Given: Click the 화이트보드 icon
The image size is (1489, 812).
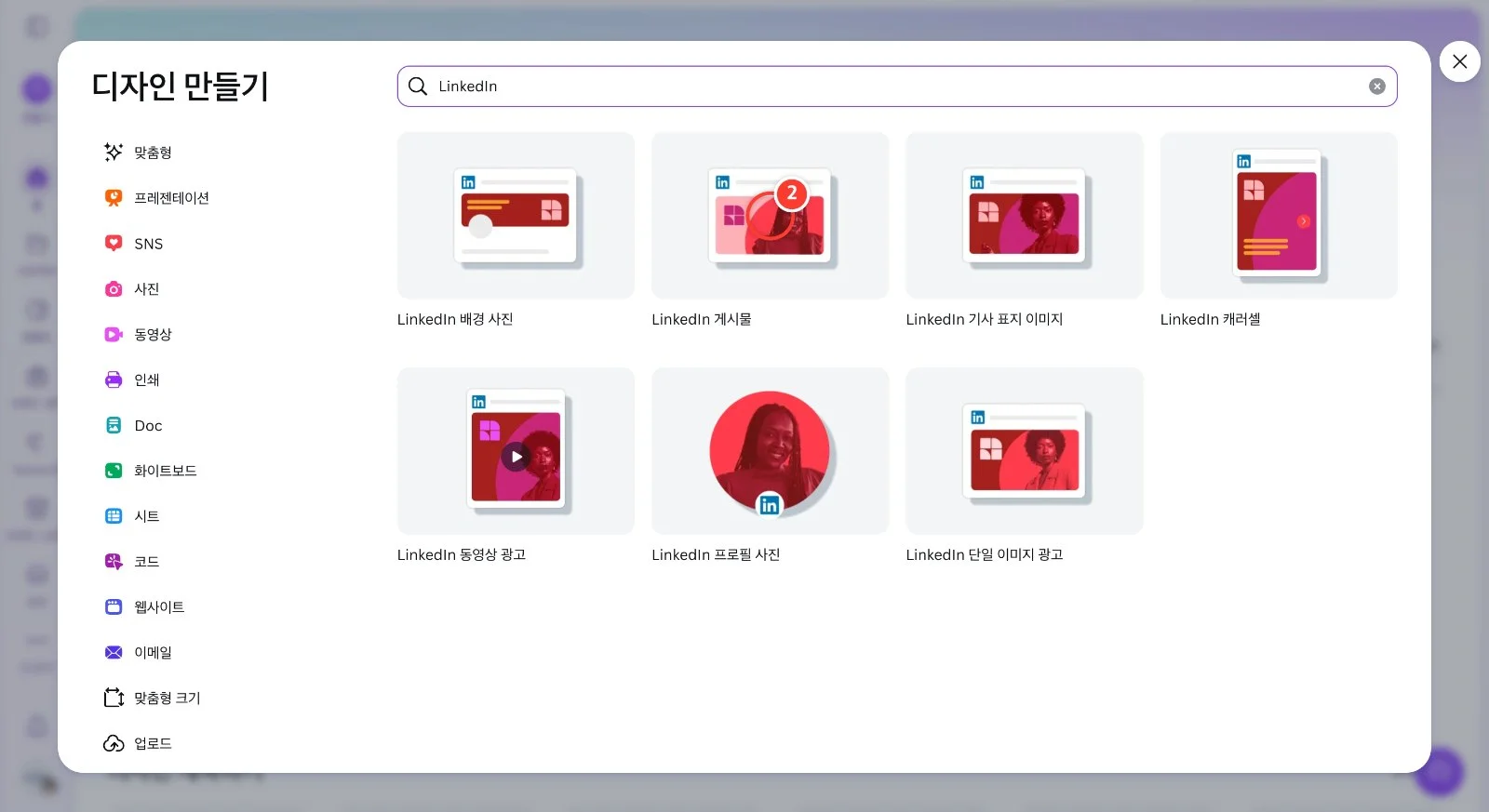Looking at the screenshot, I should click(114, 471).
